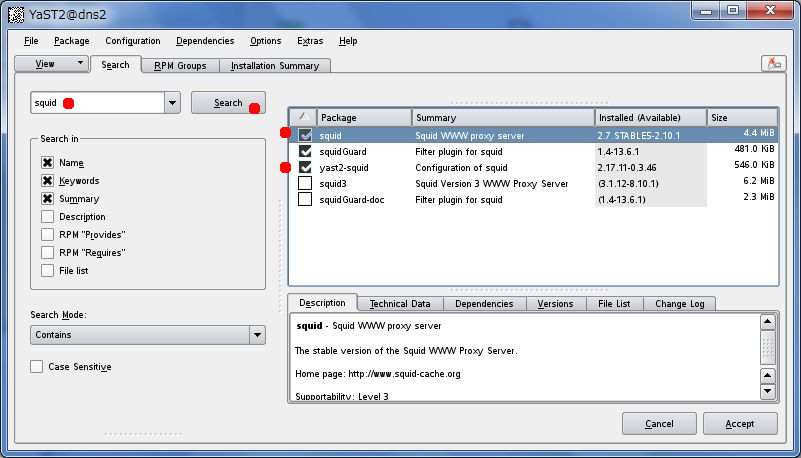Select the squid3 package row name

point(333,183)
